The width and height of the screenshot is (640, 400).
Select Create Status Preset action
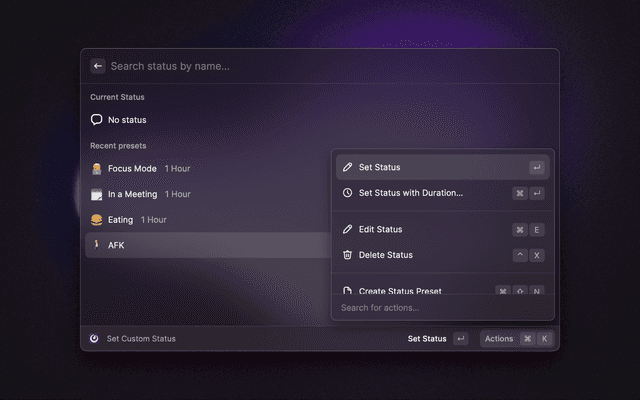pos(400,290)
